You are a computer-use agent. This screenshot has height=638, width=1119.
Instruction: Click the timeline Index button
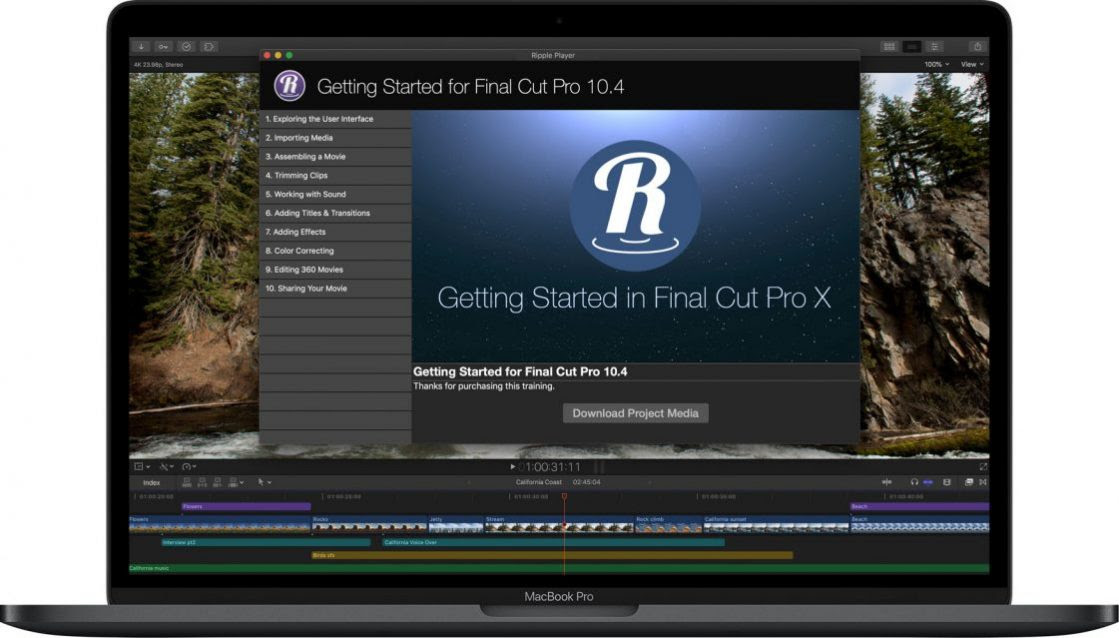(x=151, y=483)
